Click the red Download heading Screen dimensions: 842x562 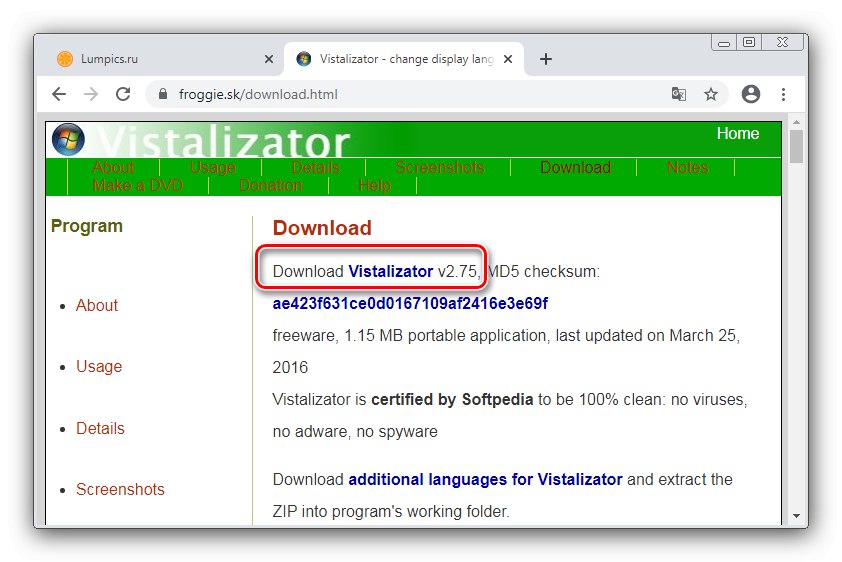tap(322, 228)
